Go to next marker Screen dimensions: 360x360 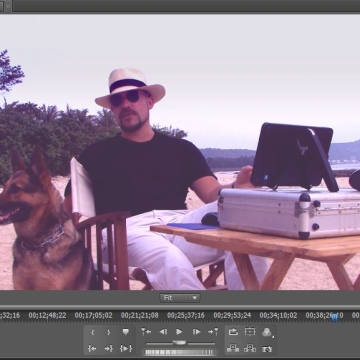click(213, 332)
